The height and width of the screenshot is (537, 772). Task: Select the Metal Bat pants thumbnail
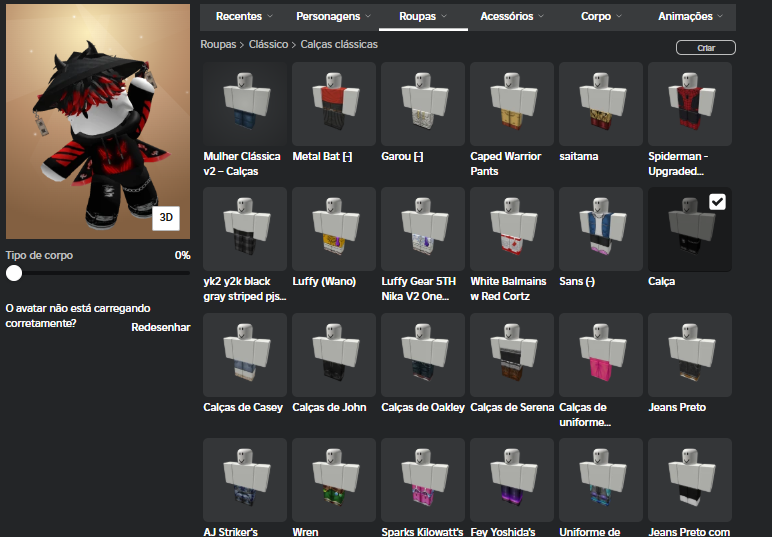pos(334,104)
